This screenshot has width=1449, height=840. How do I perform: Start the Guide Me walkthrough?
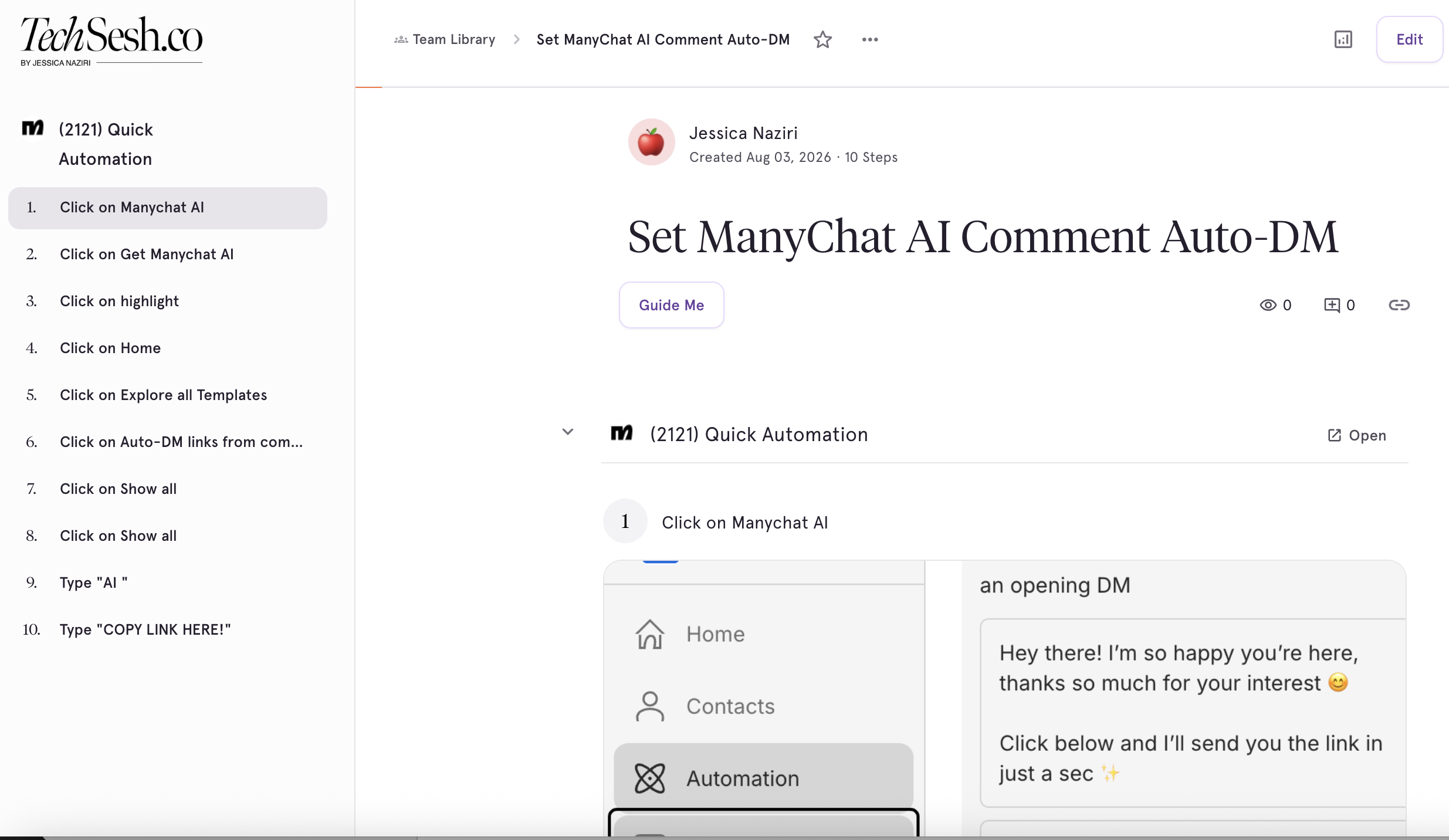point(671,305)
